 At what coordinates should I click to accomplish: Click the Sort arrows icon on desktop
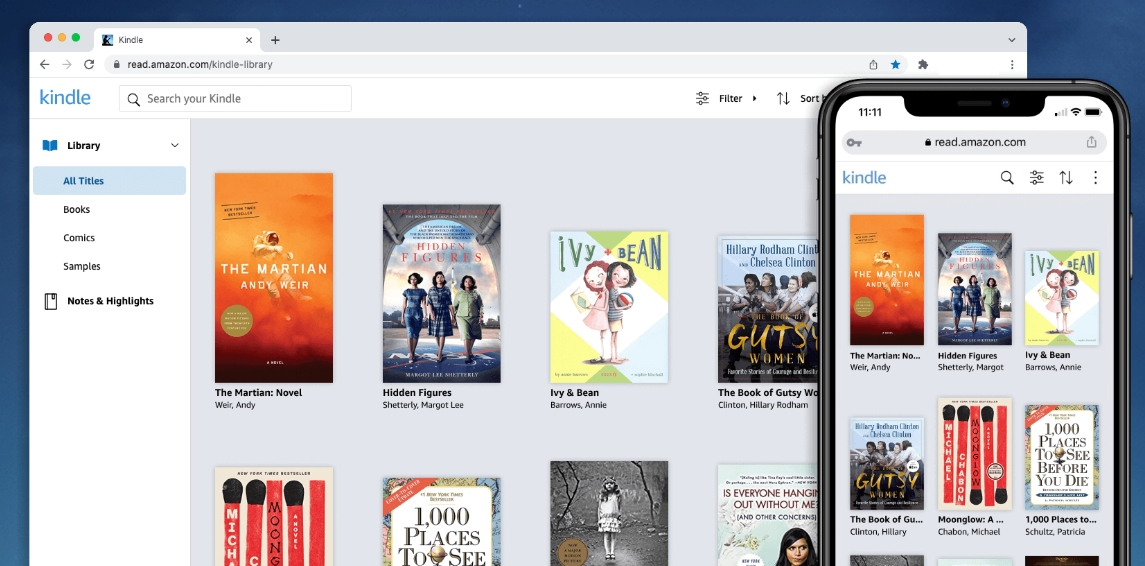tap(783, 99)
